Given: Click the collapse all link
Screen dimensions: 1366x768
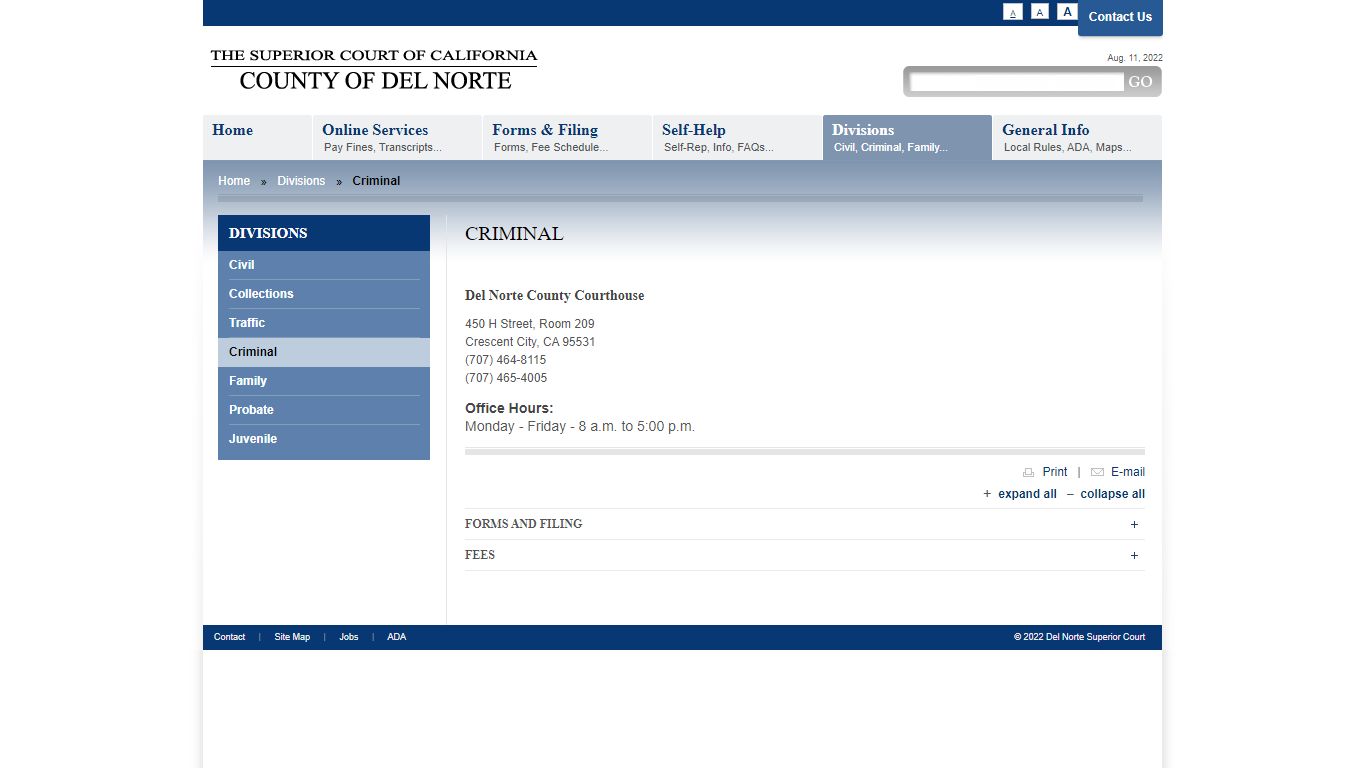Looking at the screenshot, I should click(1113, 494).
